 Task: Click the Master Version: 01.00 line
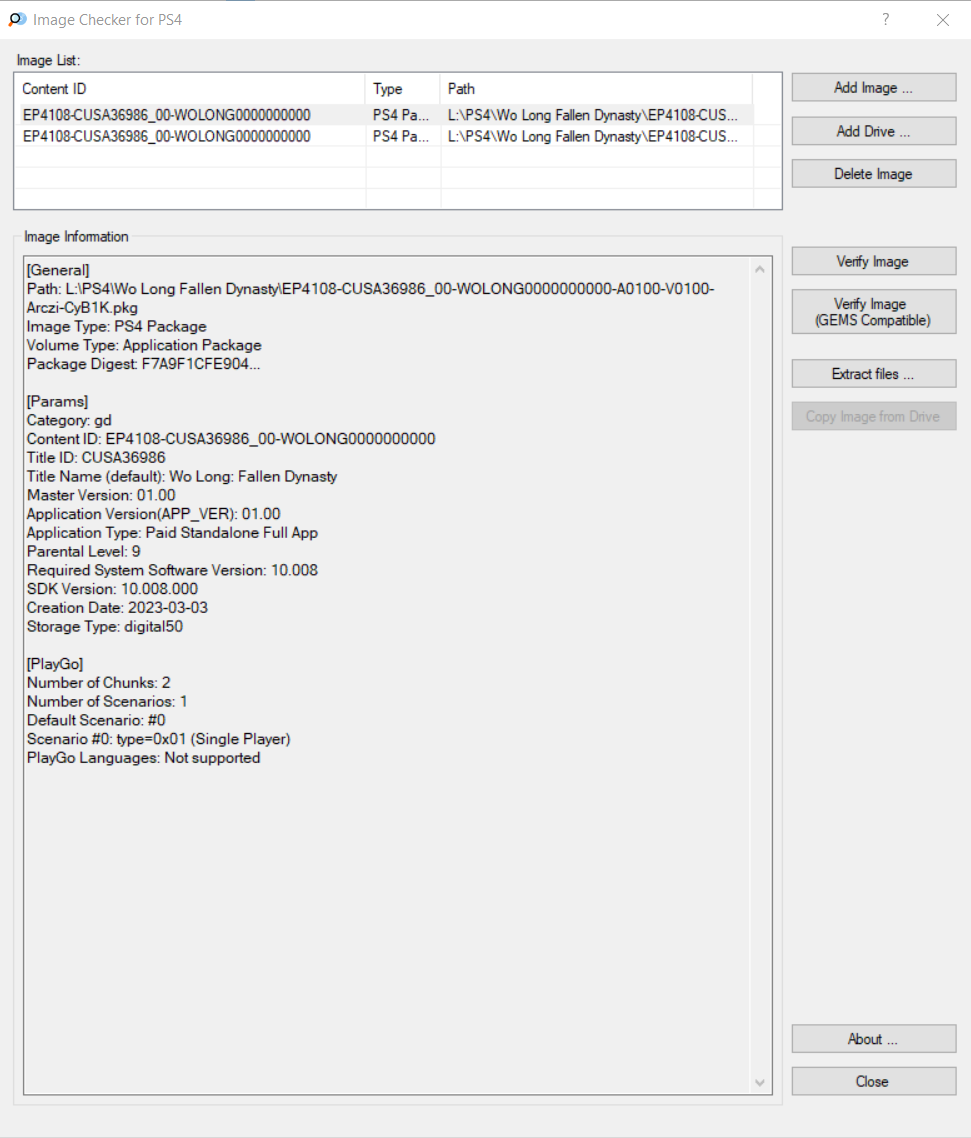101,496
